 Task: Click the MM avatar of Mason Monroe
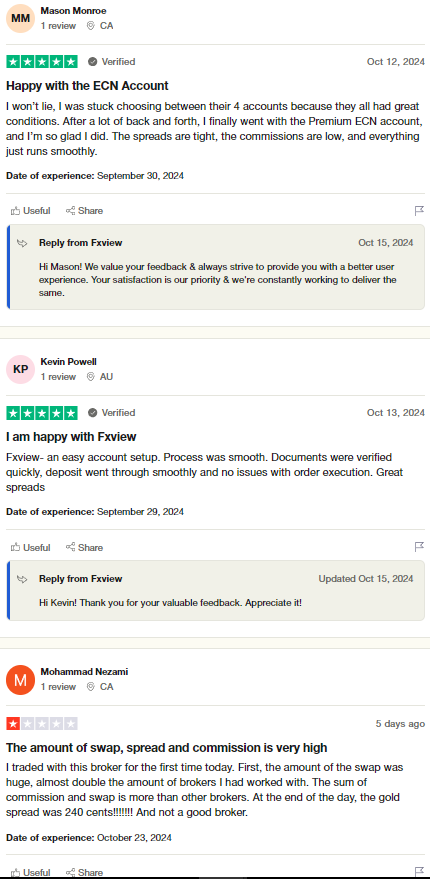(21, 18)
